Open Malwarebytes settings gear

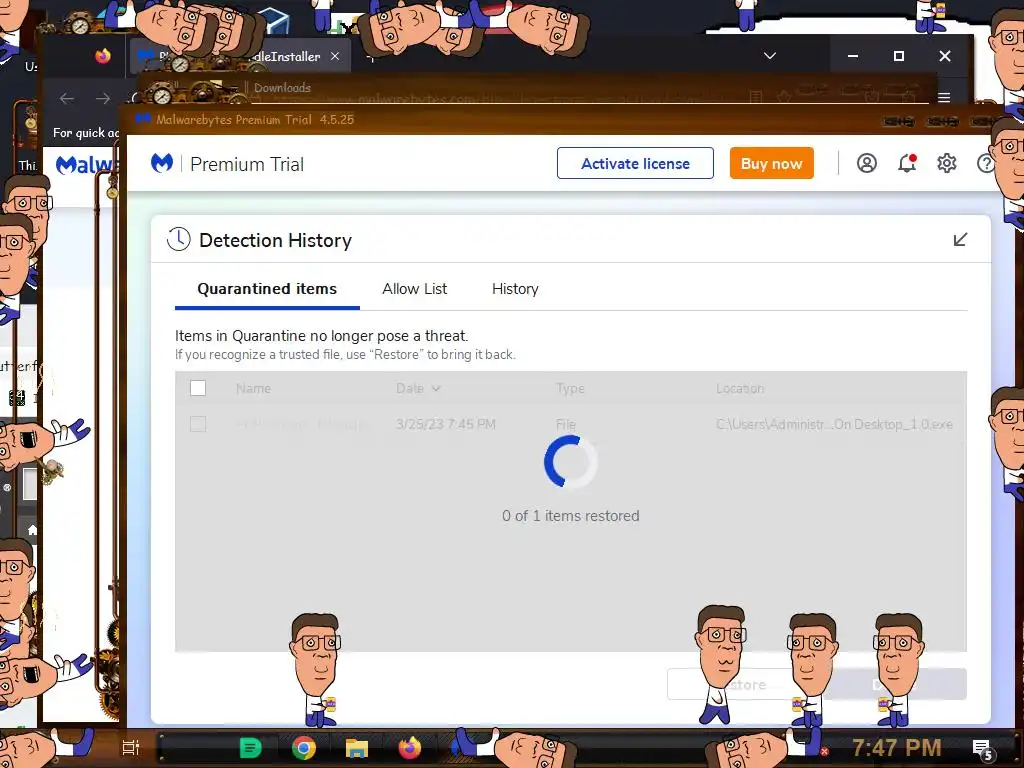pos(946,163)
